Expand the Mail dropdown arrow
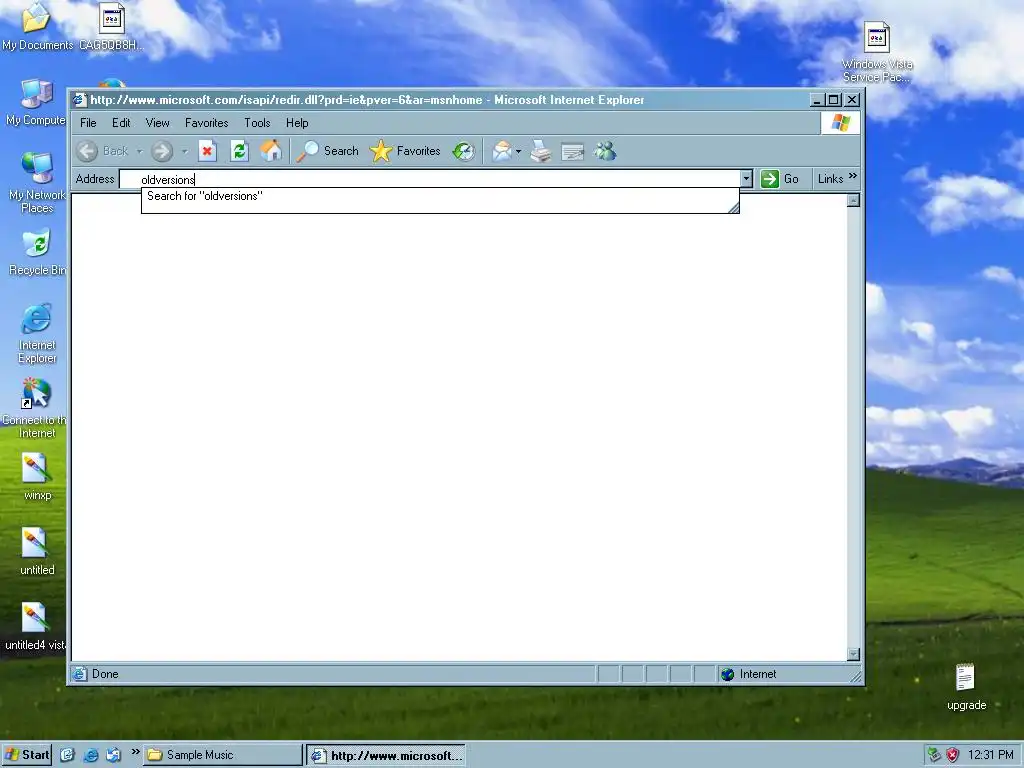 (x=519, y=152)
